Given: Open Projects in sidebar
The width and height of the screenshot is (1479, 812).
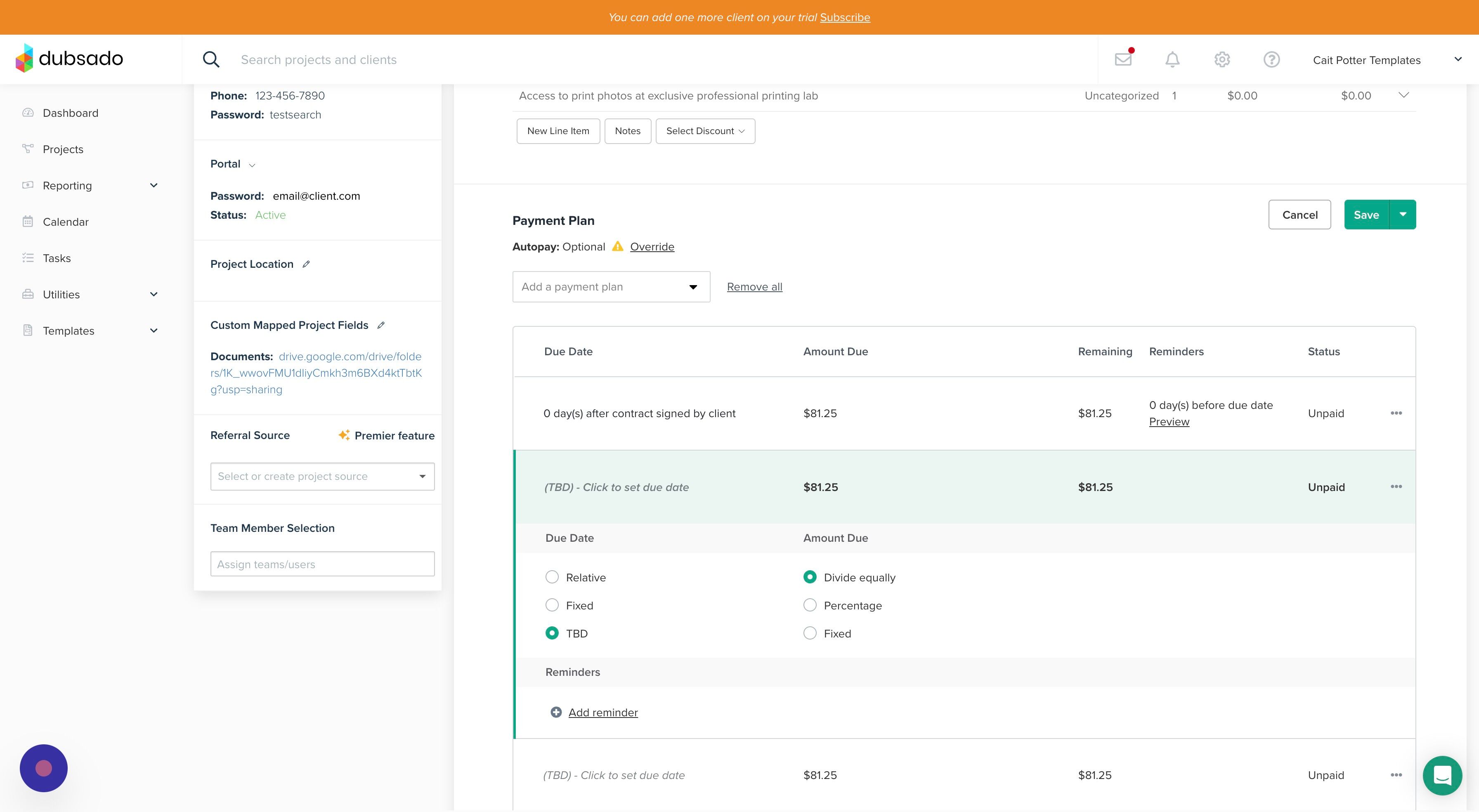Looking at the screenshot, I should tap(63, 149).
